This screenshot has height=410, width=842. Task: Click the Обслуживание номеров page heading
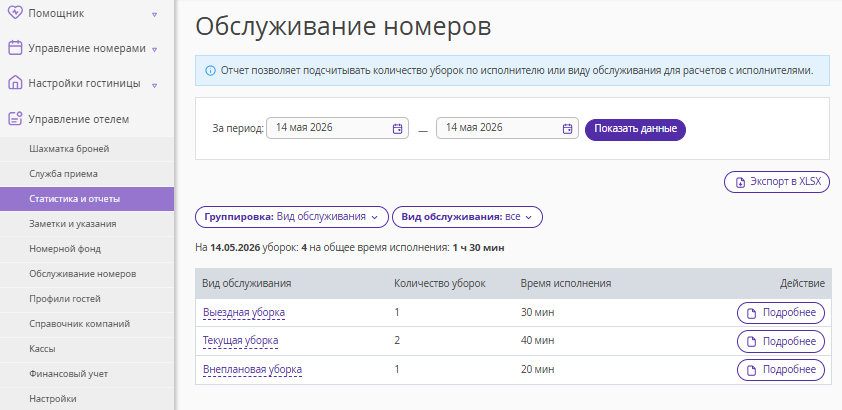point(343,27)
